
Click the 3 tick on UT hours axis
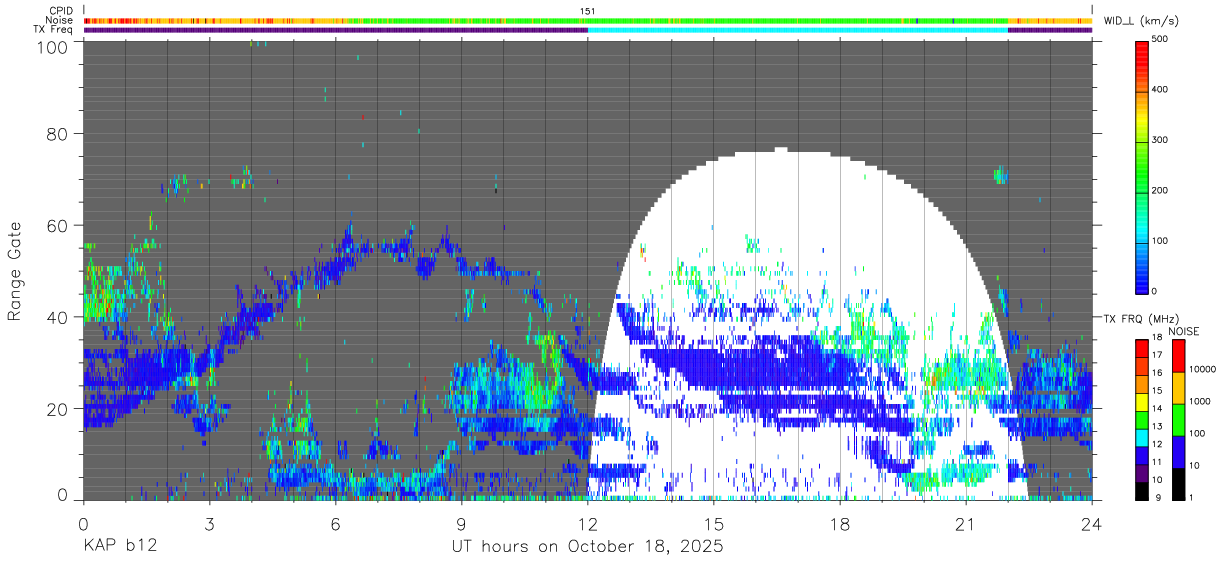[209, 523]
